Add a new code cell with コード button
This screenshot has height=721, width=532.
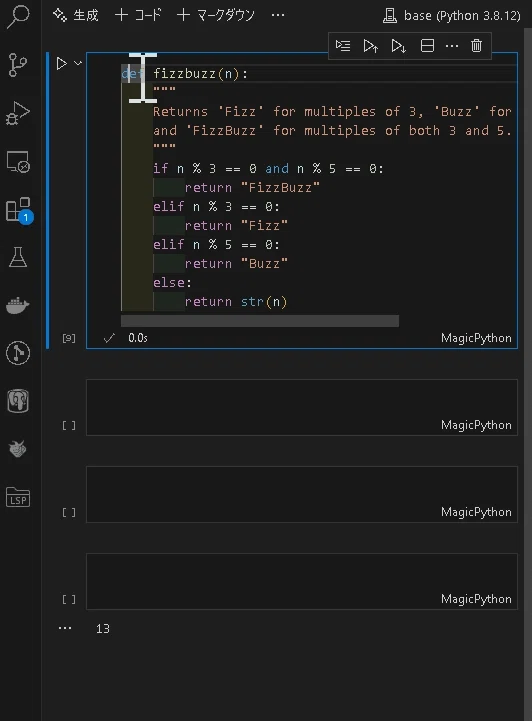pyautogui.click(x=138, y=15)
